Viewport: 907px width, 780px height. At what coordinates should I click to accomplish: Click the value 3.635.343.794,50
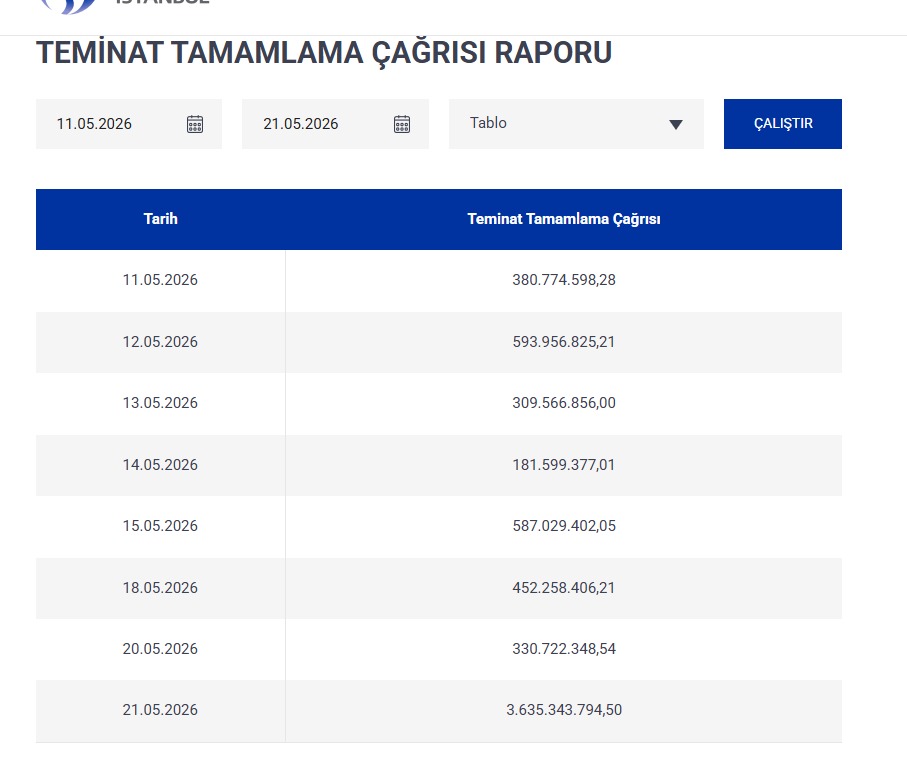pos(564,710)
